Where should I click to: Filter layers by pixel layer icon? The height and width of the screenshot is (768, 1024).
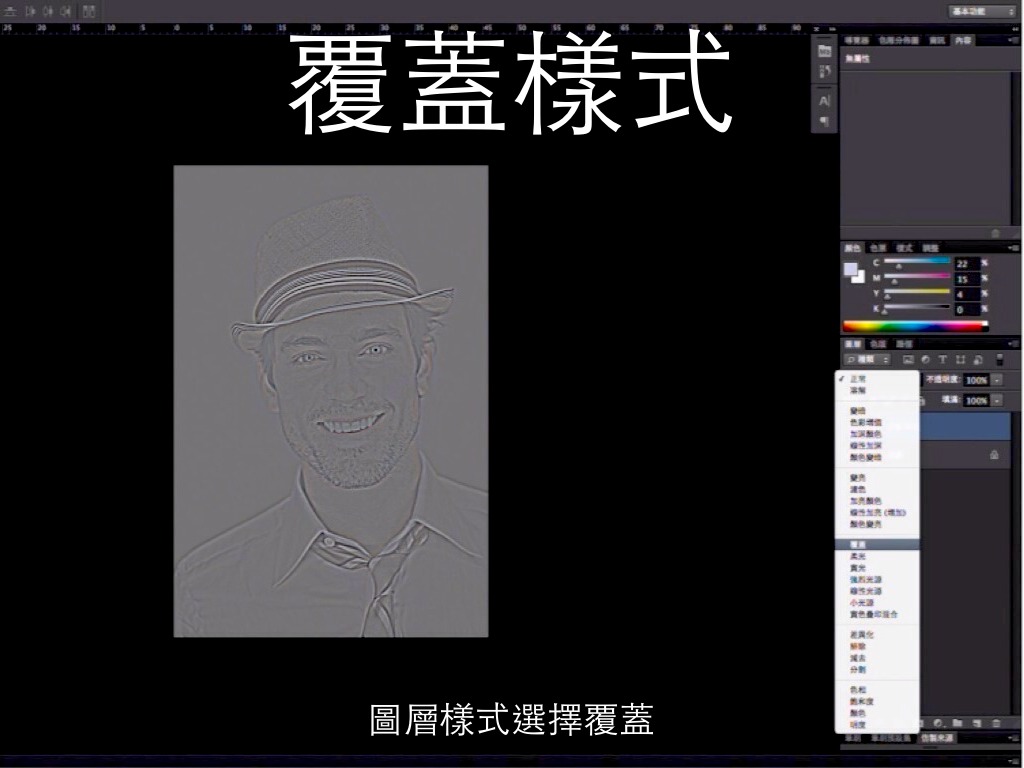pos(908,359)
